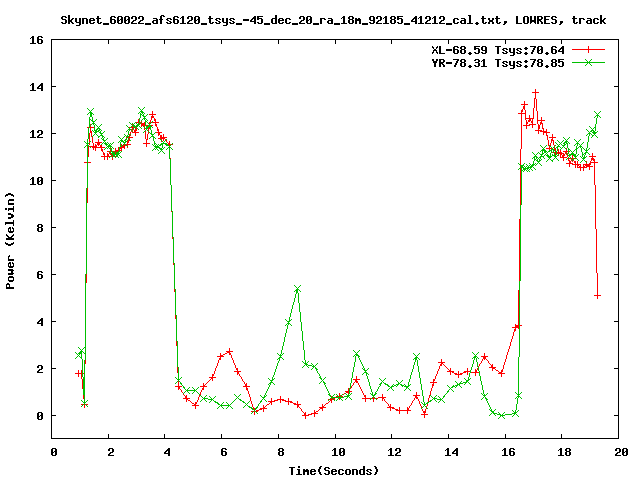Click the x-axis tick label "6"

pos(224,452)
